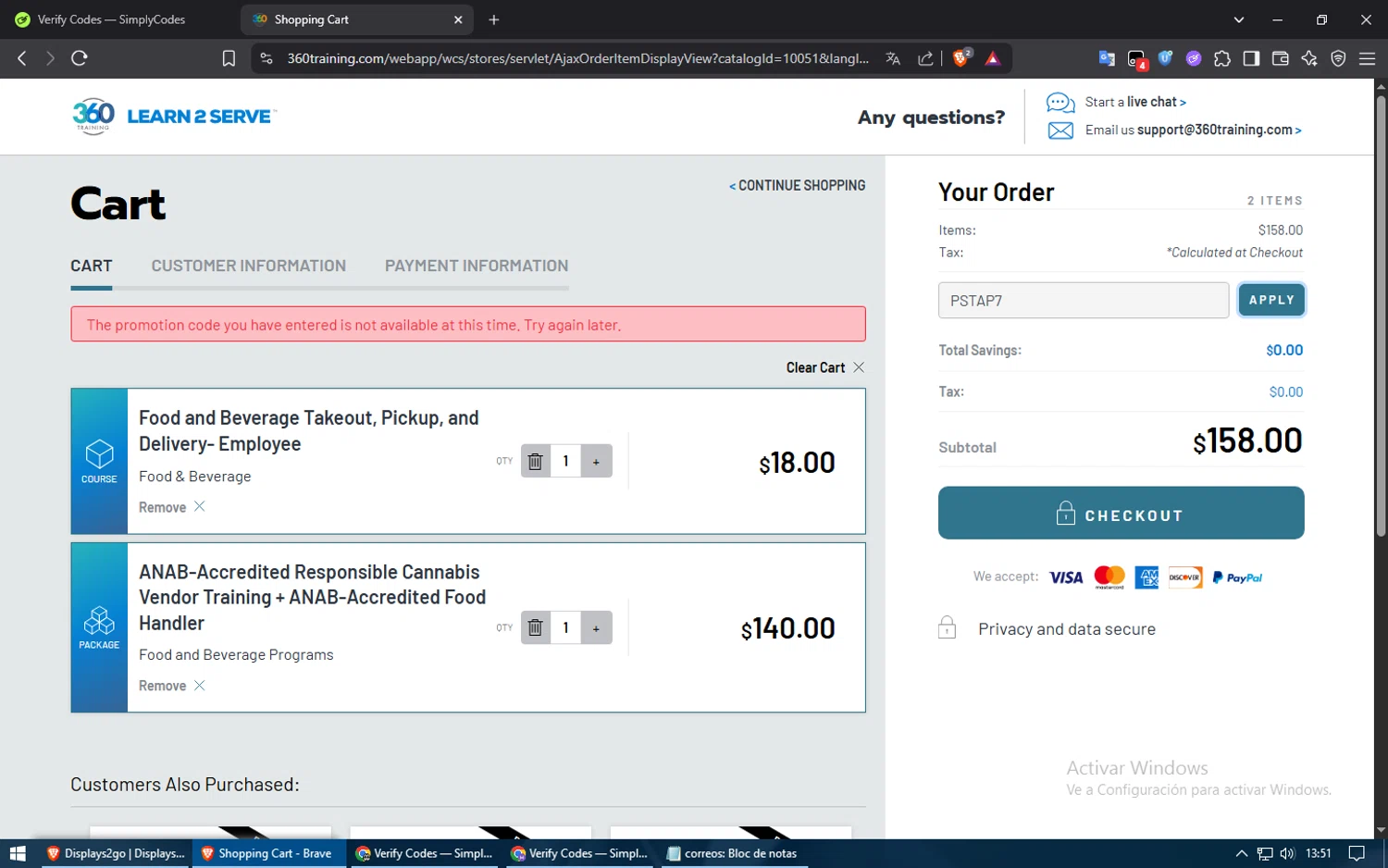Go back in browser history
This screenshot has width=1388, height=868.
coord(22,58)
